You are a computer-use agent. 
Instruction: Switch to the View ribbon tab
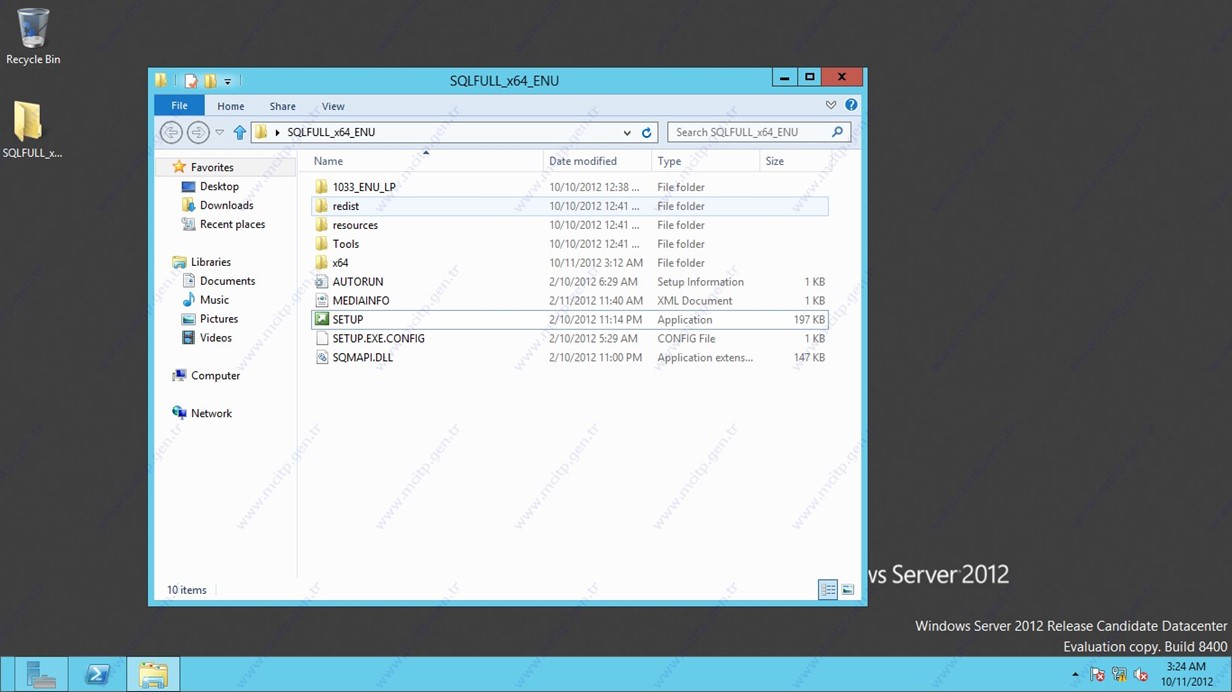333,106
